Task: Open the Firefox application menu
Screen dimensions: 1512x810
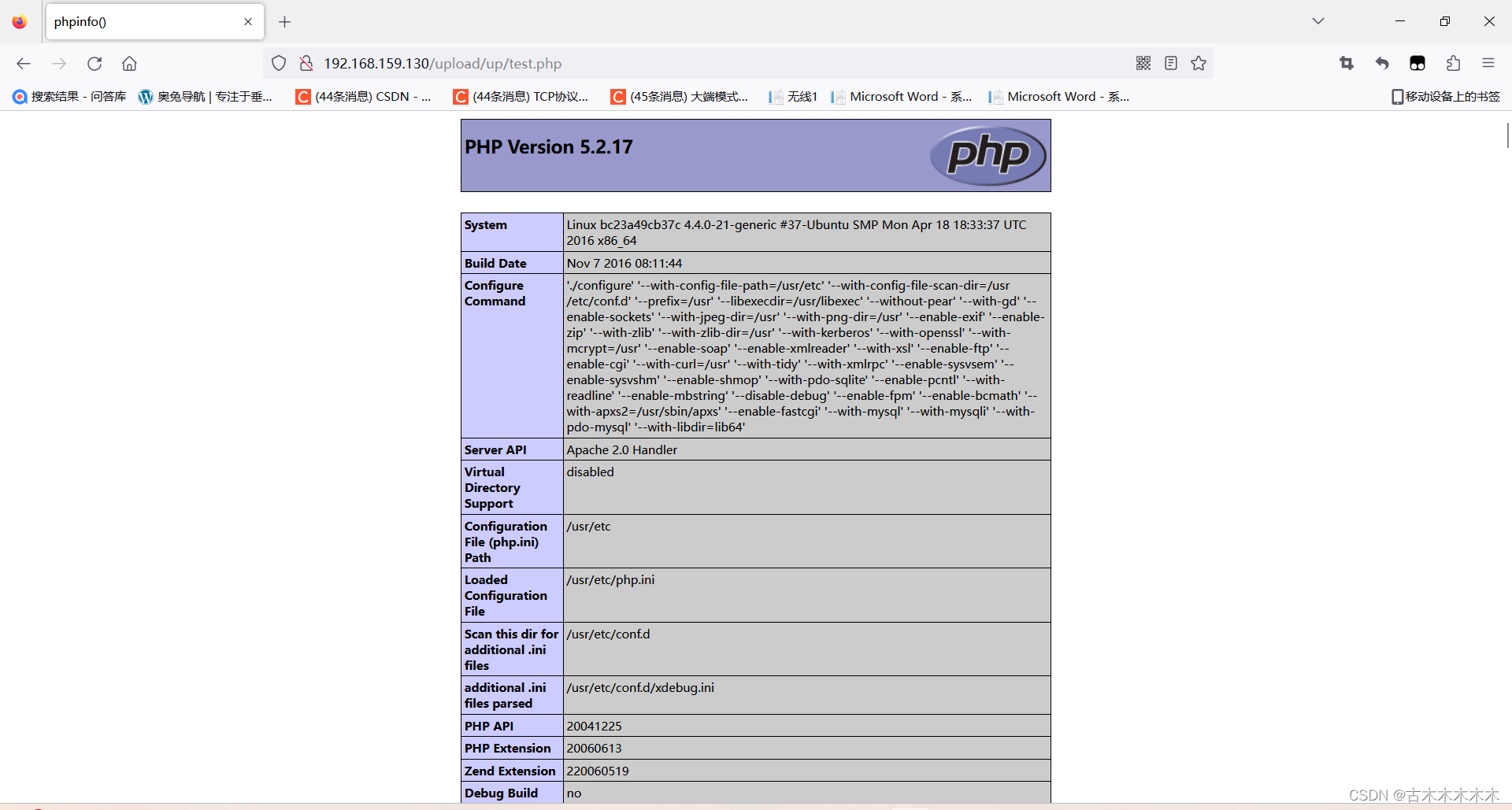Action: coord(1489,63)
